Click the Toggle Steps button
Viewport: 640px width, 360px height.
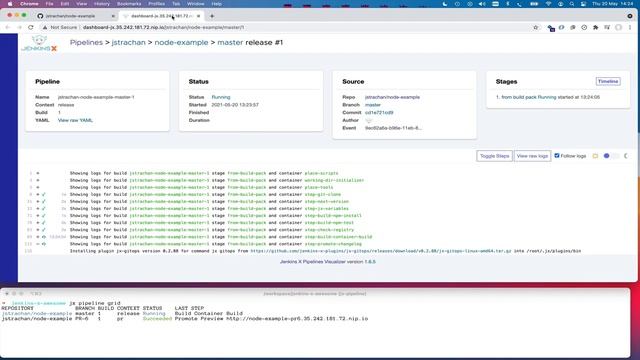pyautogui.click(x=494, y=156)
